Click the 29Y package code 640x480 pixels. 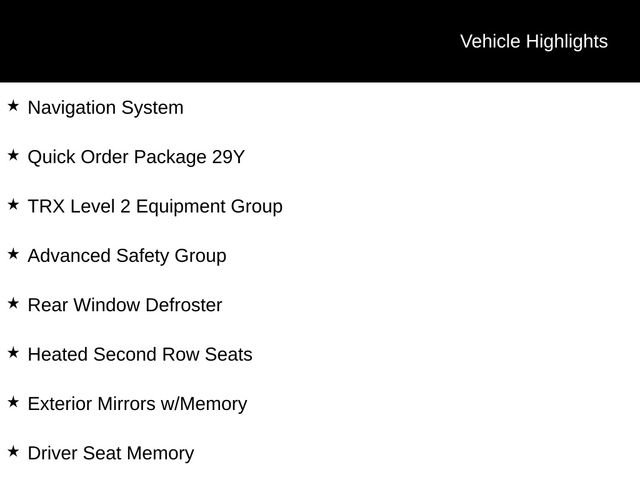[228, 157]
